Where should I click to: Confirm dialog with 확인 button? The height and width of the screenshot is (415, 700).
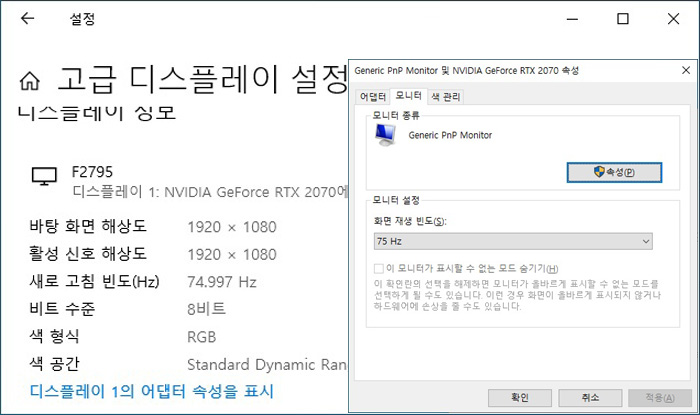[x=520, y=398]
